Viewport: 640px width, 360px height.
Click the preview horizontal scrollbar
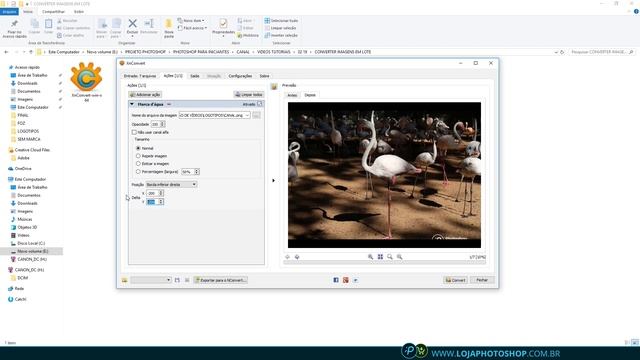(384, 262)
